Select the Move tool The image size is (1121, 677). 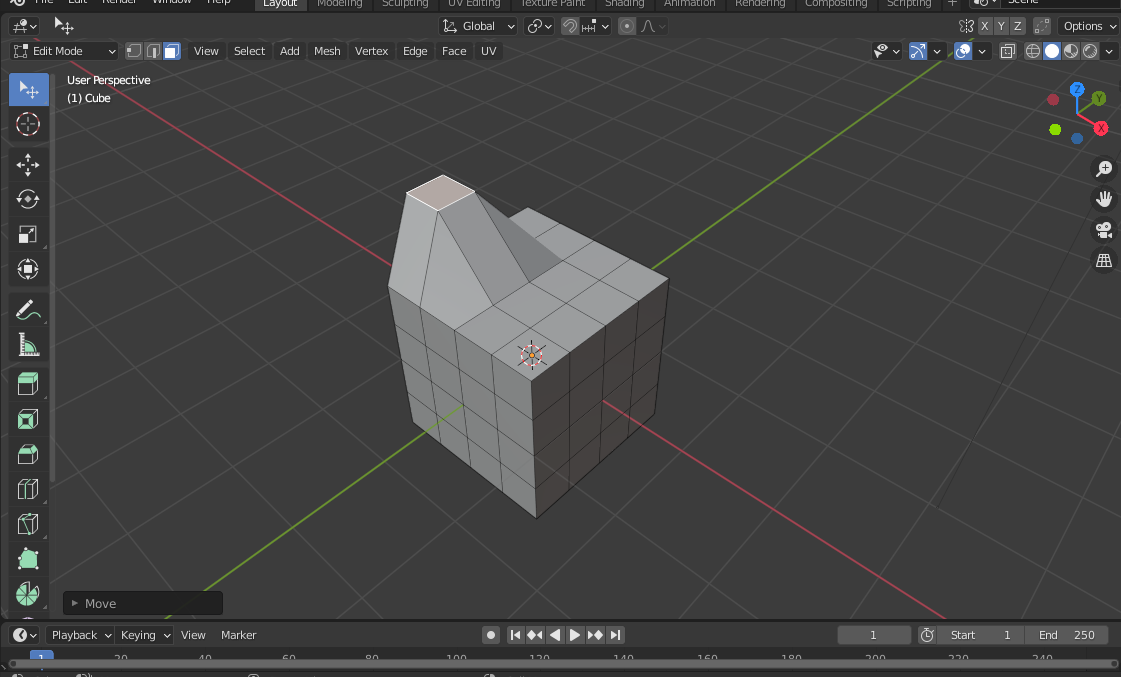click(29, 164)
